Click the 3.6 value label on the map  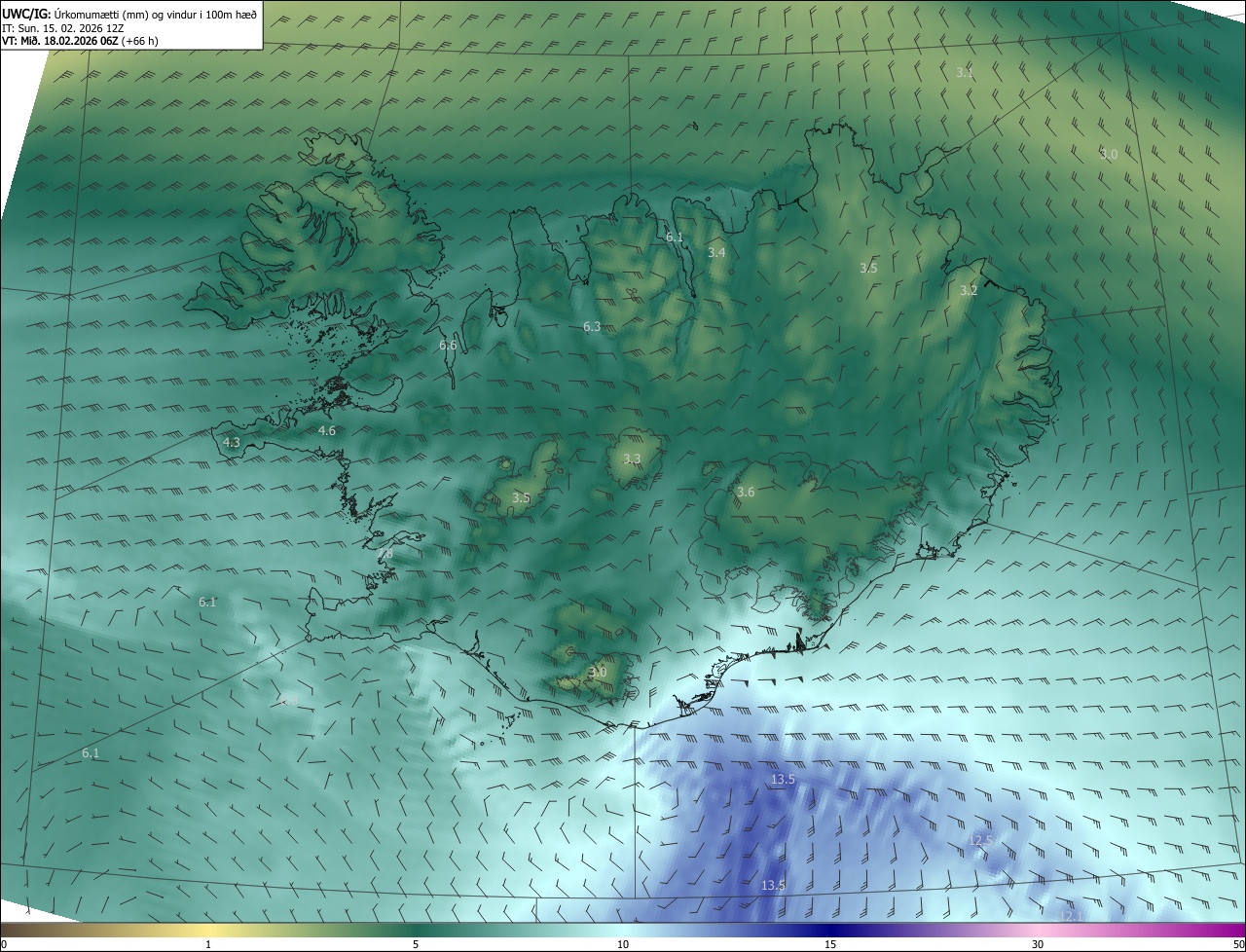tap(746, 493)
